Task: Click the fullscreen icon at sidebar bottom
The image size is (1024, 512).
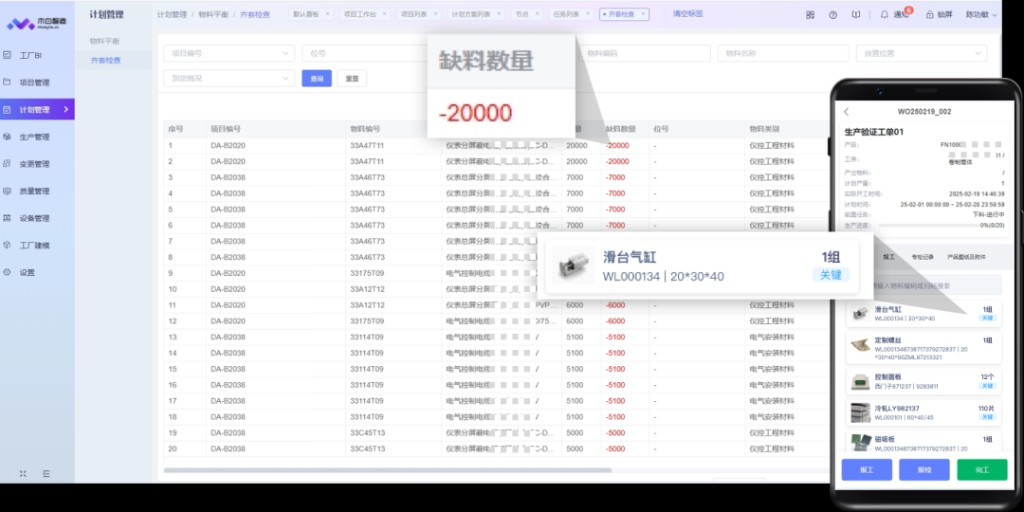Action: pos(23,473)
